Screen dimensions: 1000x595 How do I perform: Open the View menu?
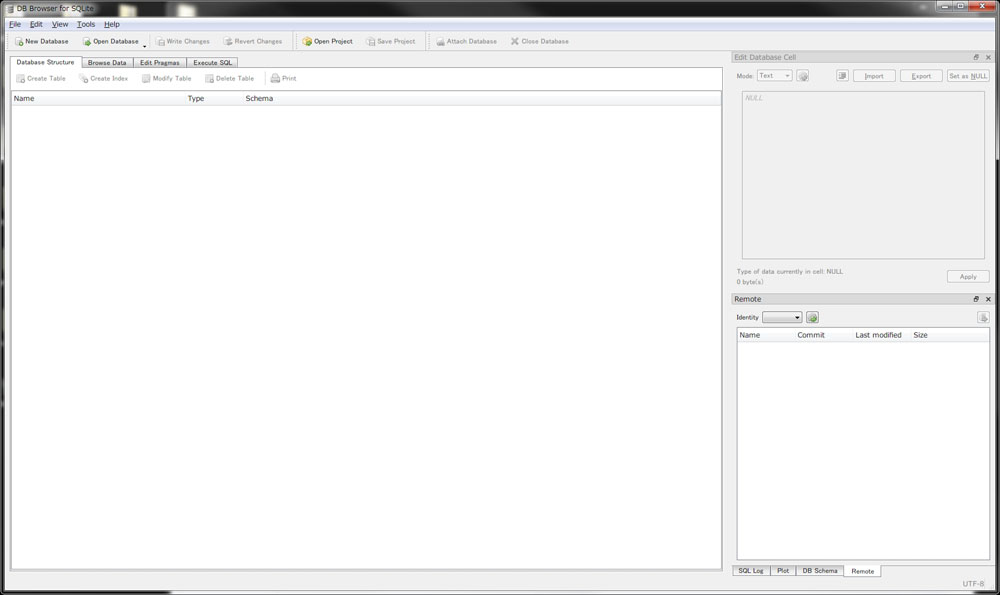point(60,24)
